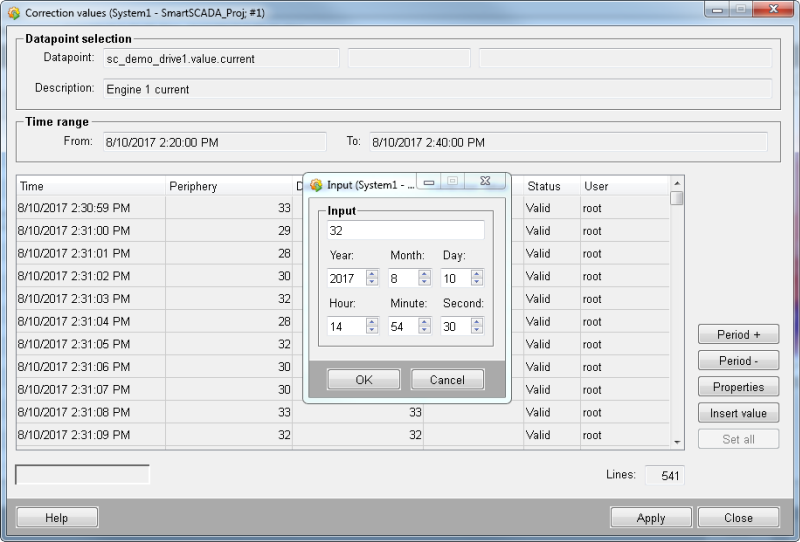This screenshot has height=542, width=800.
Task: Decrease the Second spinner value
Action: (476, 331)
